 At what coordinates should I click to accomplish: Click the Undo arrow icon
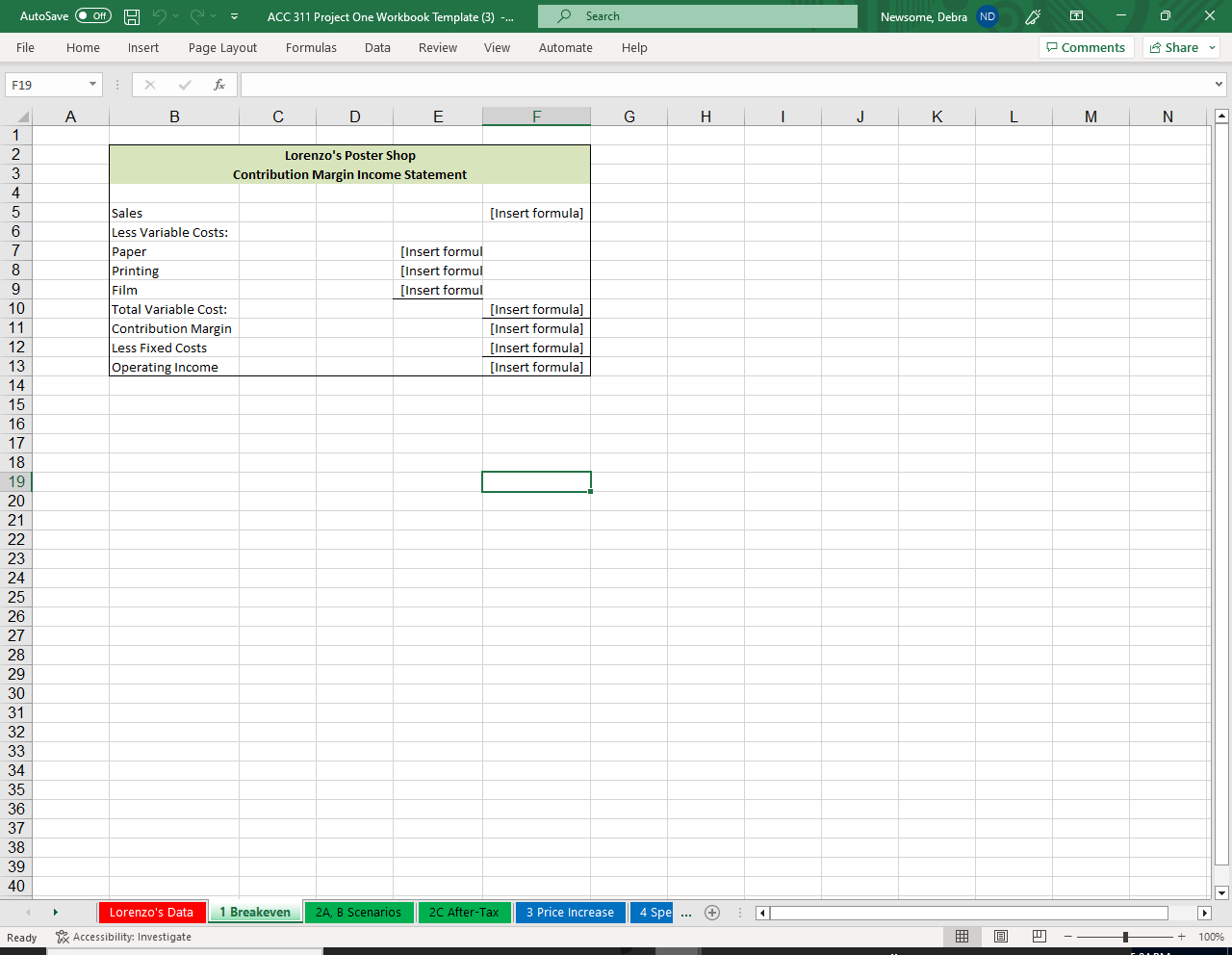coord(160,16)
